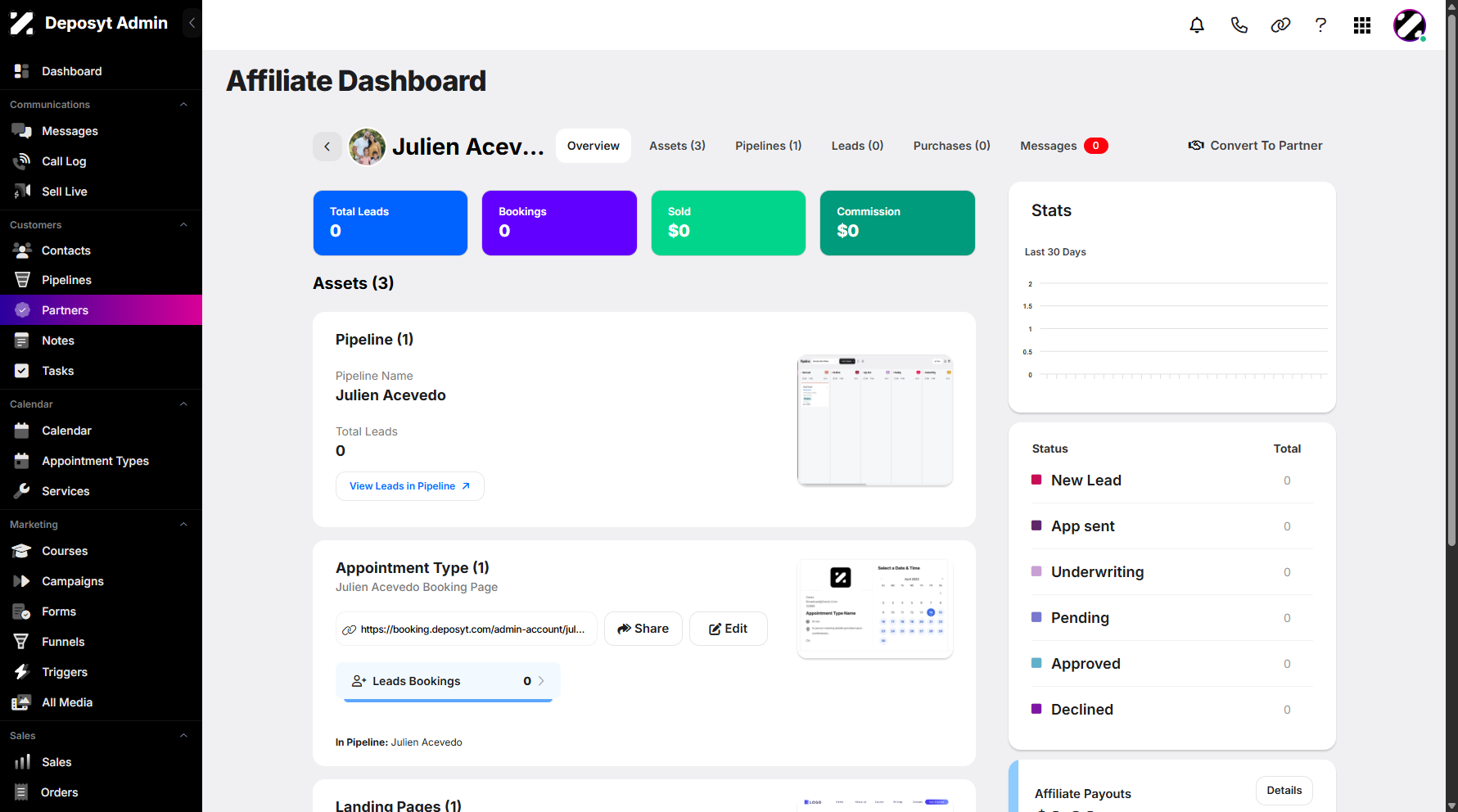The image size is (1458, 812).
Task: Open Affiliate Payouts Details button
Action: [1284, 791]
